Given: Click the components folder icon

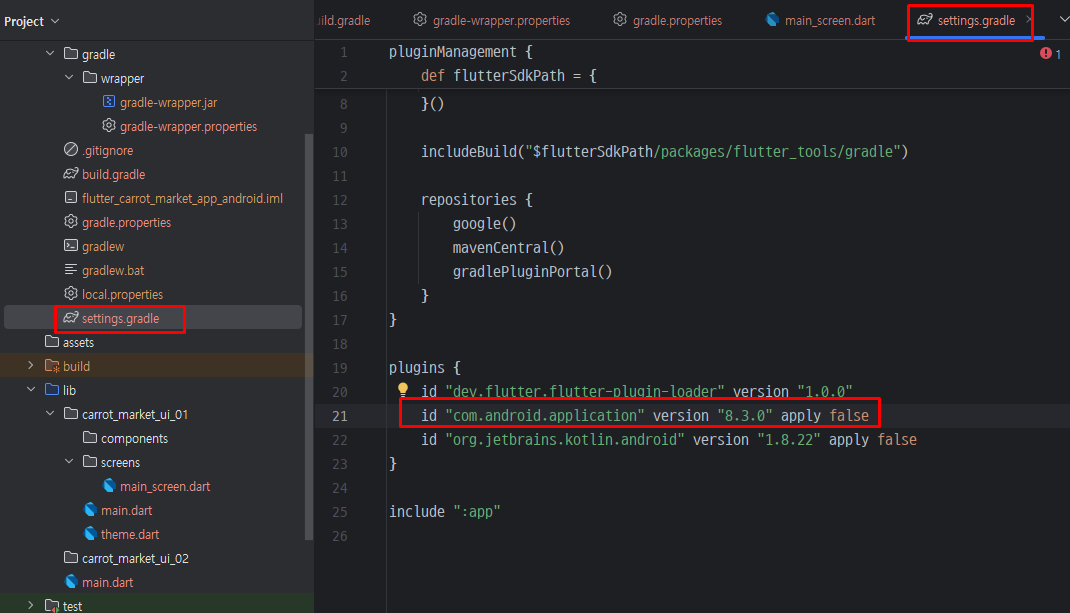Looking at the screenshot, I should coord(90,437).
